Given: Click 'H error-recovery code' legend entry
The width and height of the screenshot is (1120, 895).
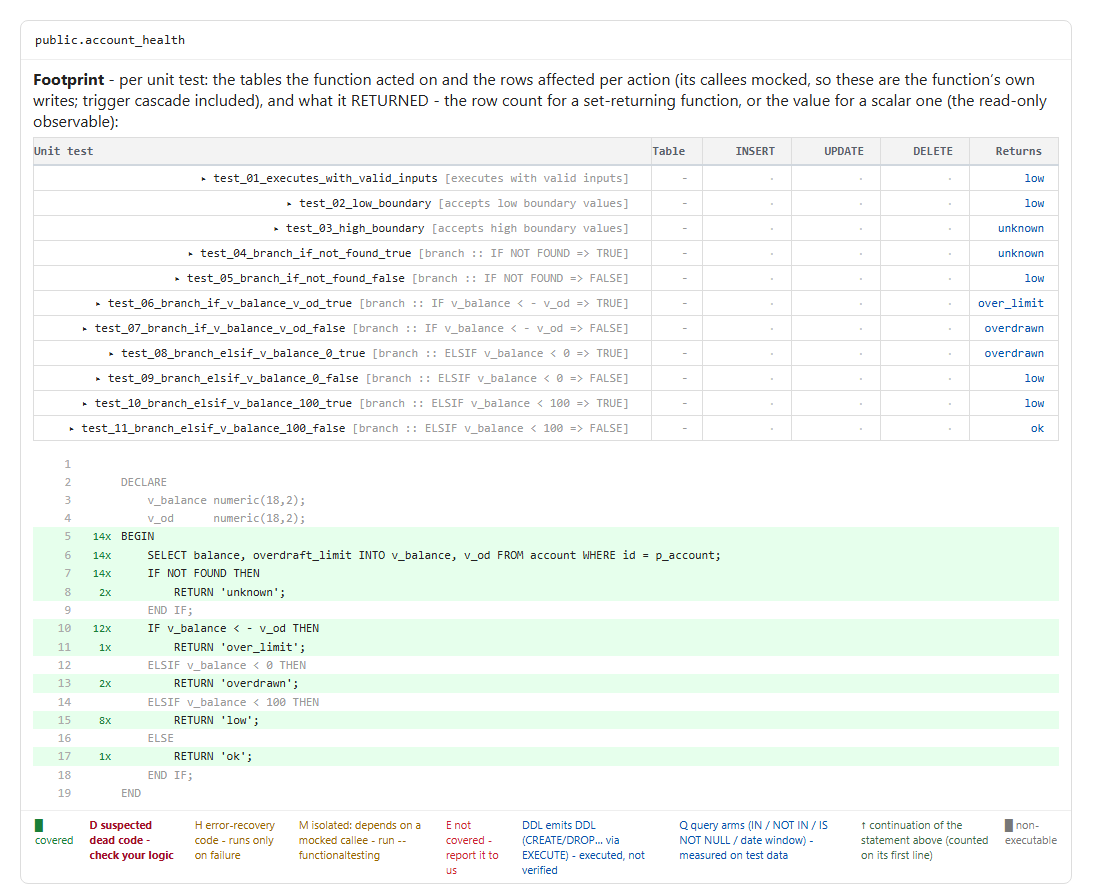Looking at the screenshot, I should pyautogui.click(x=235, y=840).
